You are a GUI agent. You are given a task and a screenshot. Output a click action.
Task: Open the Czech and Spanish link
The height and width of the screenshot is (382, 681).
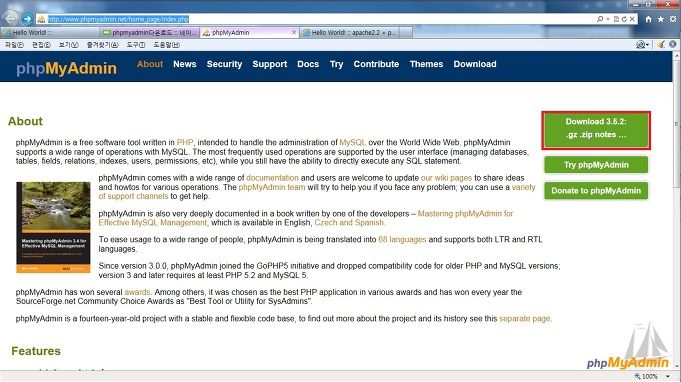[349, 223]
